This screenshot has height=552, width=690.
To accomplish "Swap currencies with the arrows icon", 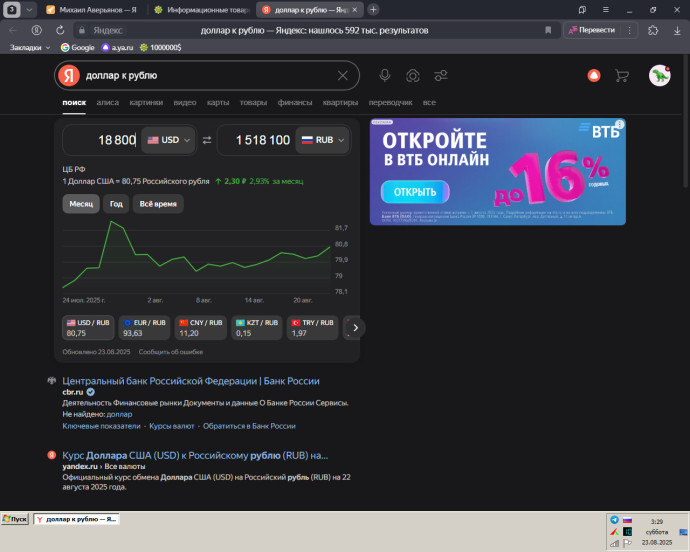I will click(207, 140).
